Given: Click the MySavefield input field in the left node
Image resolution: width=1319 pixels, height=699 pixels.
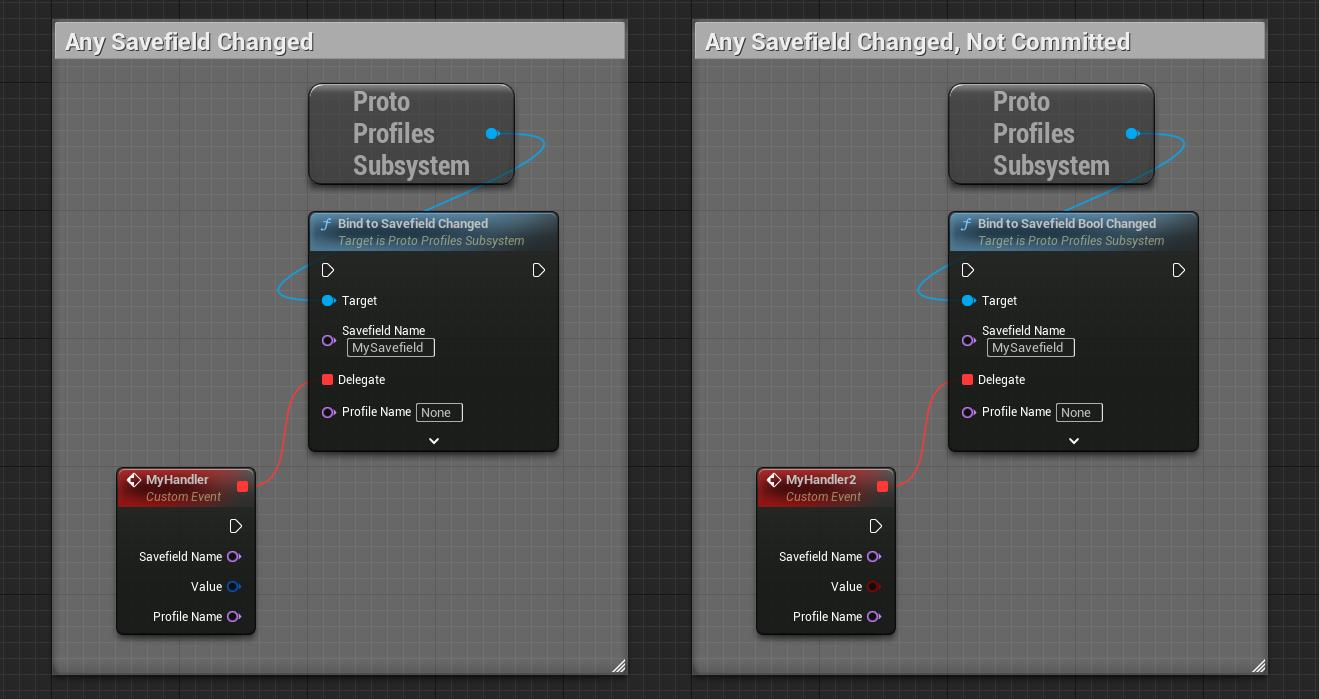Looking at the screenshot, I should [x=391, y=348].
